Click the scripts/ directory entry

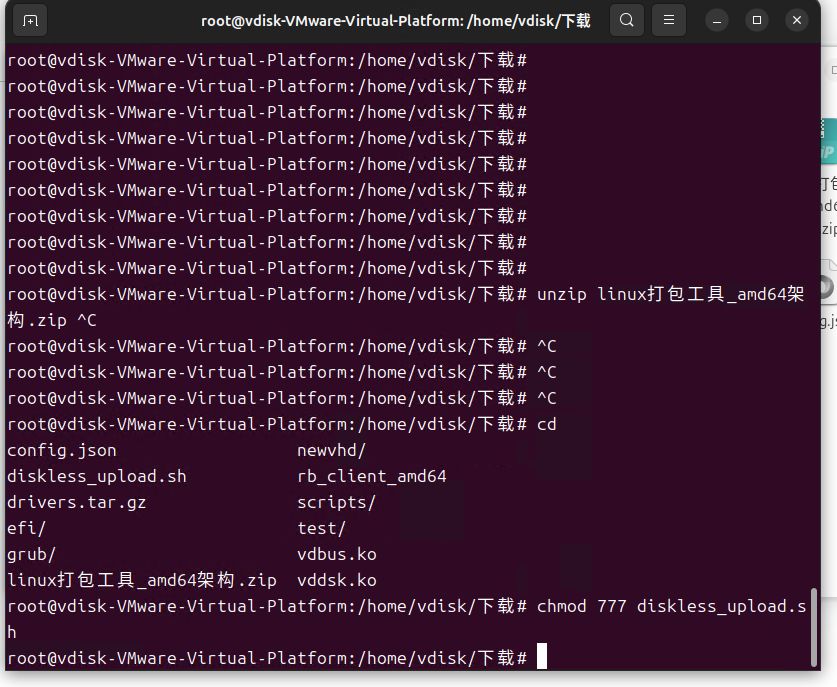pos(337,502)
